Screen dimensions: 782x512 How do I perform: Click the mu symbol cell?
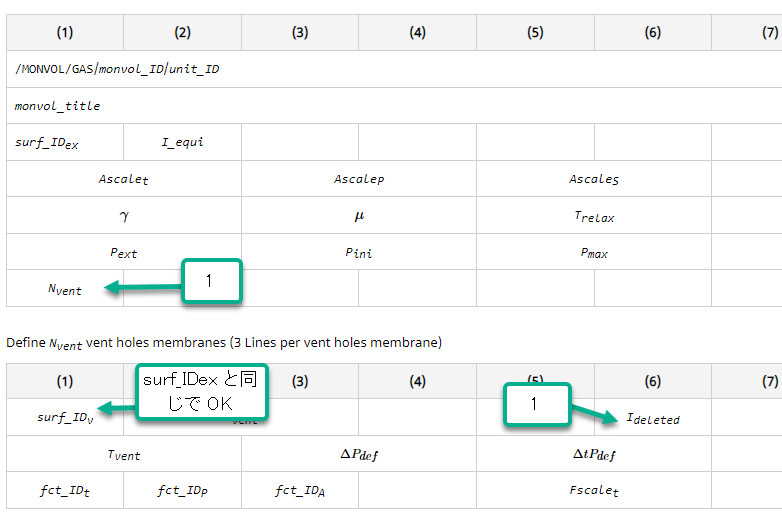(x=359, y=215)
